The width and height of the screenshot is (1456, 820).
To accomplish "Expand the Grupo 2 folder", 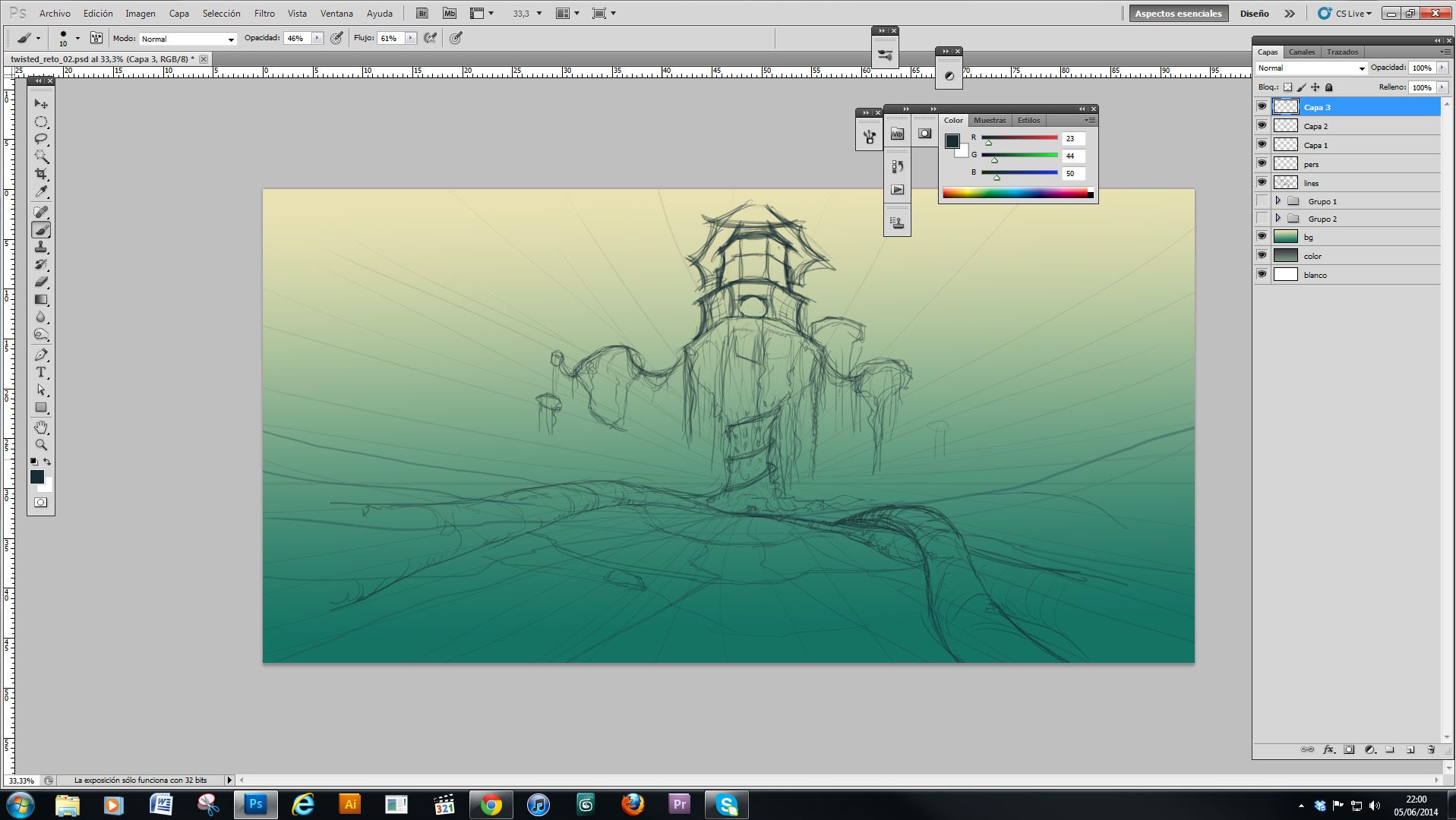I will [1278, 219].
